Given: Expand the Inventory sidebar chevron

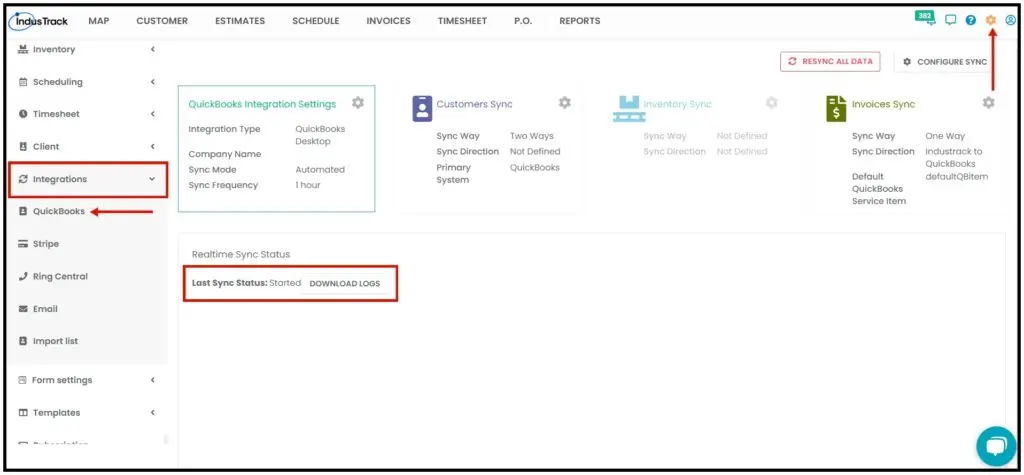Looking at the screenshot, I should pos(152,50).
